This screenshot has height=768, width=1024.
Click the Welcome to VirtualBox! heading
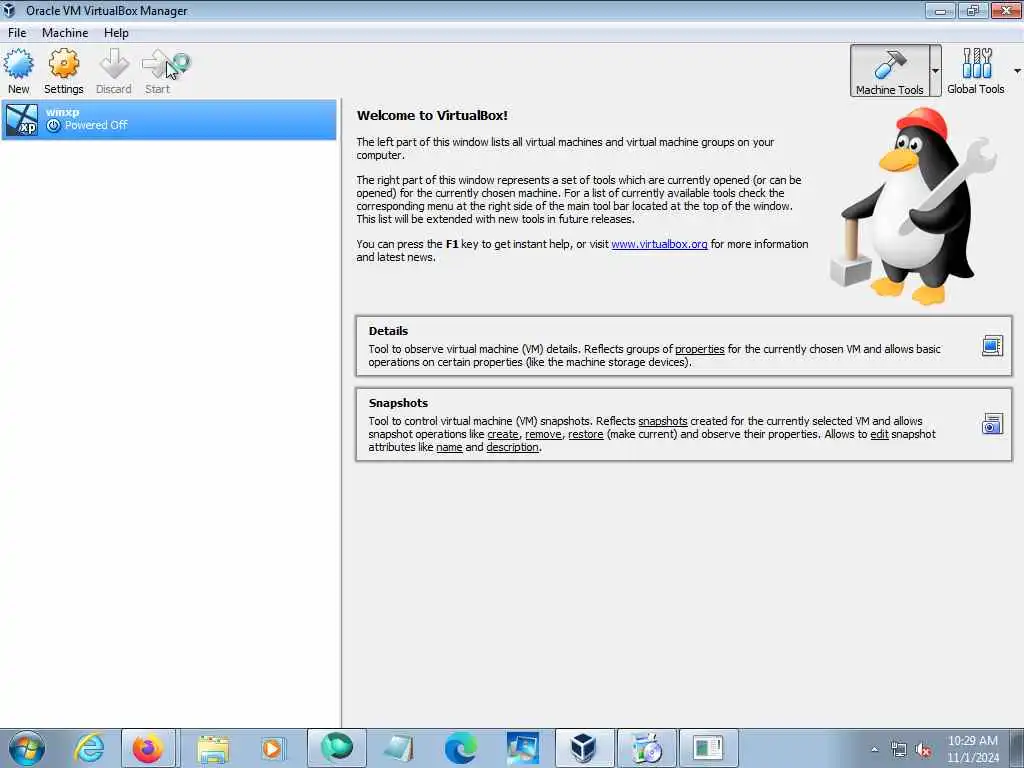coord(432,116)
